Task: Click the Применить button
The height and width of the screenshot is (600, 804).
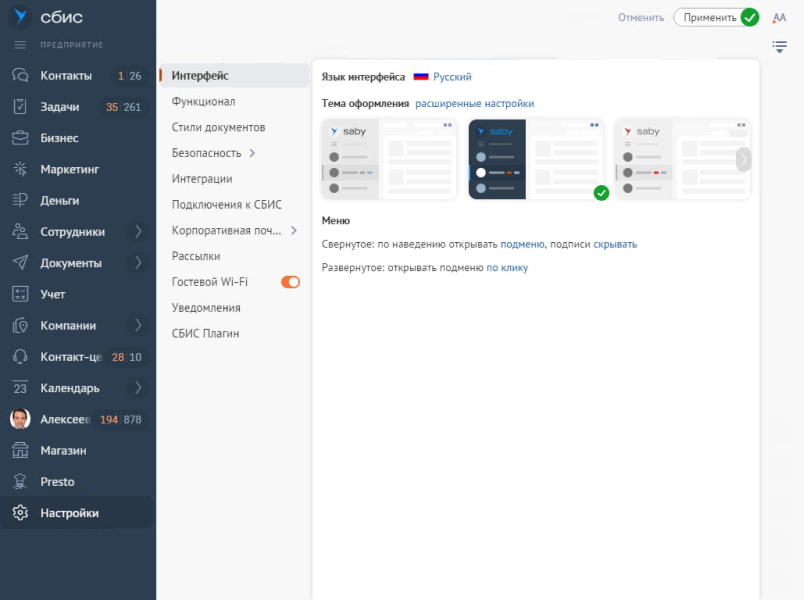Action: click(x=716, y=17)
